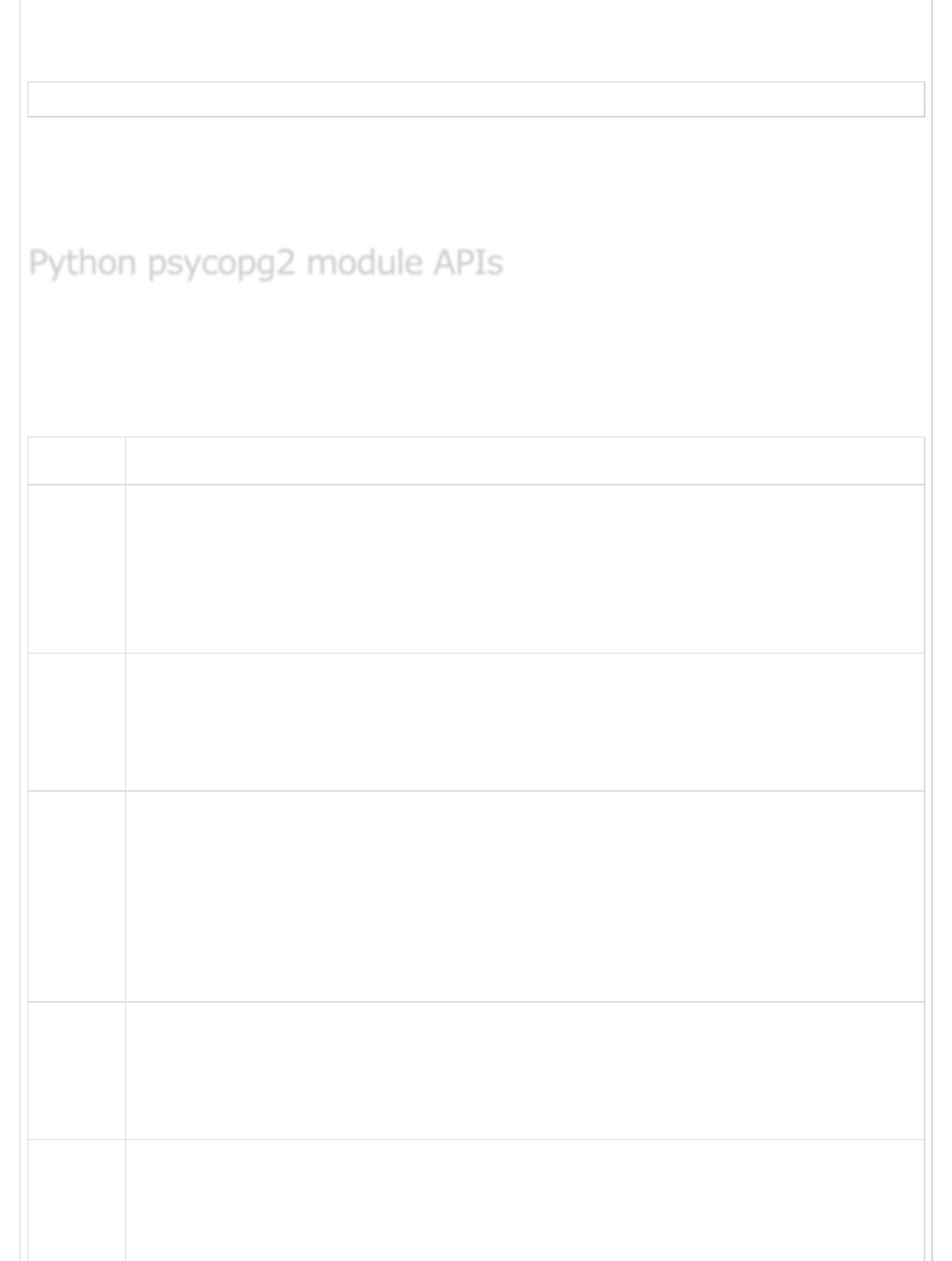The height and width of the screenshot is (1261, 952).
Task: Click the empty wide box at top
Action: click(476, 100)
